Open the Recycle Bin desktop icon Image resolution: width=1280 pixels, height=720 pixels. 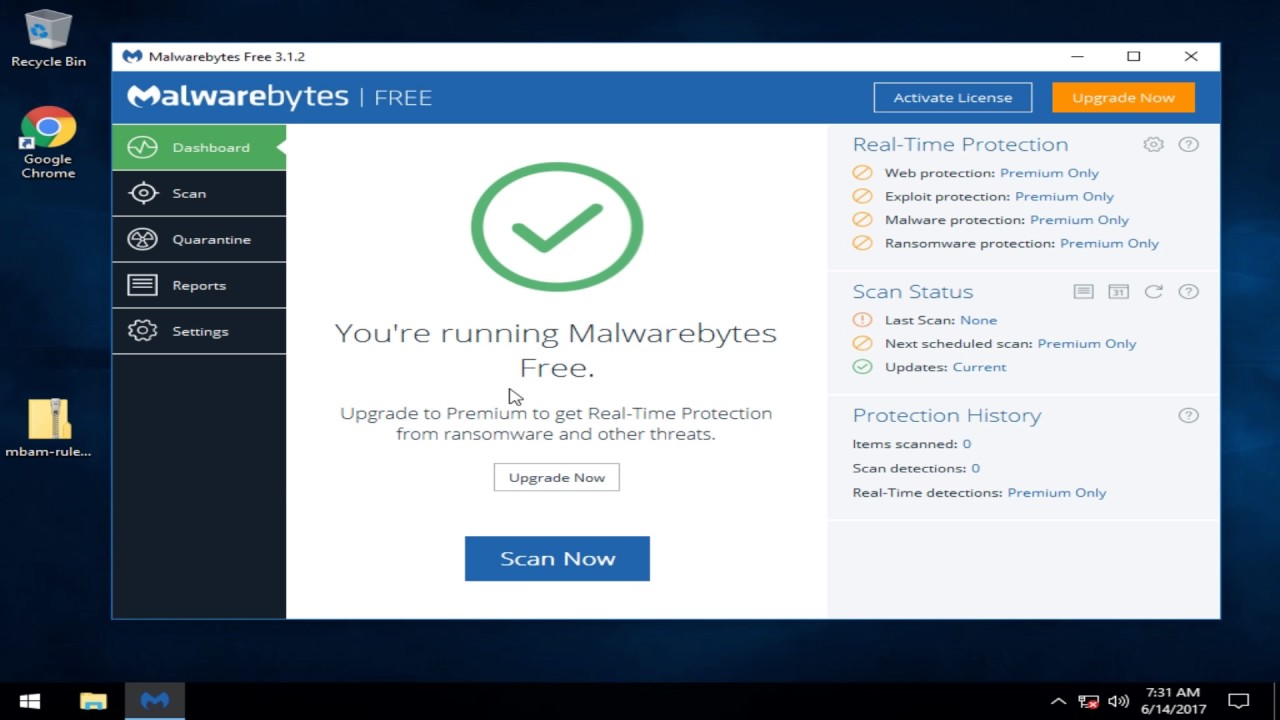(48, 38)
